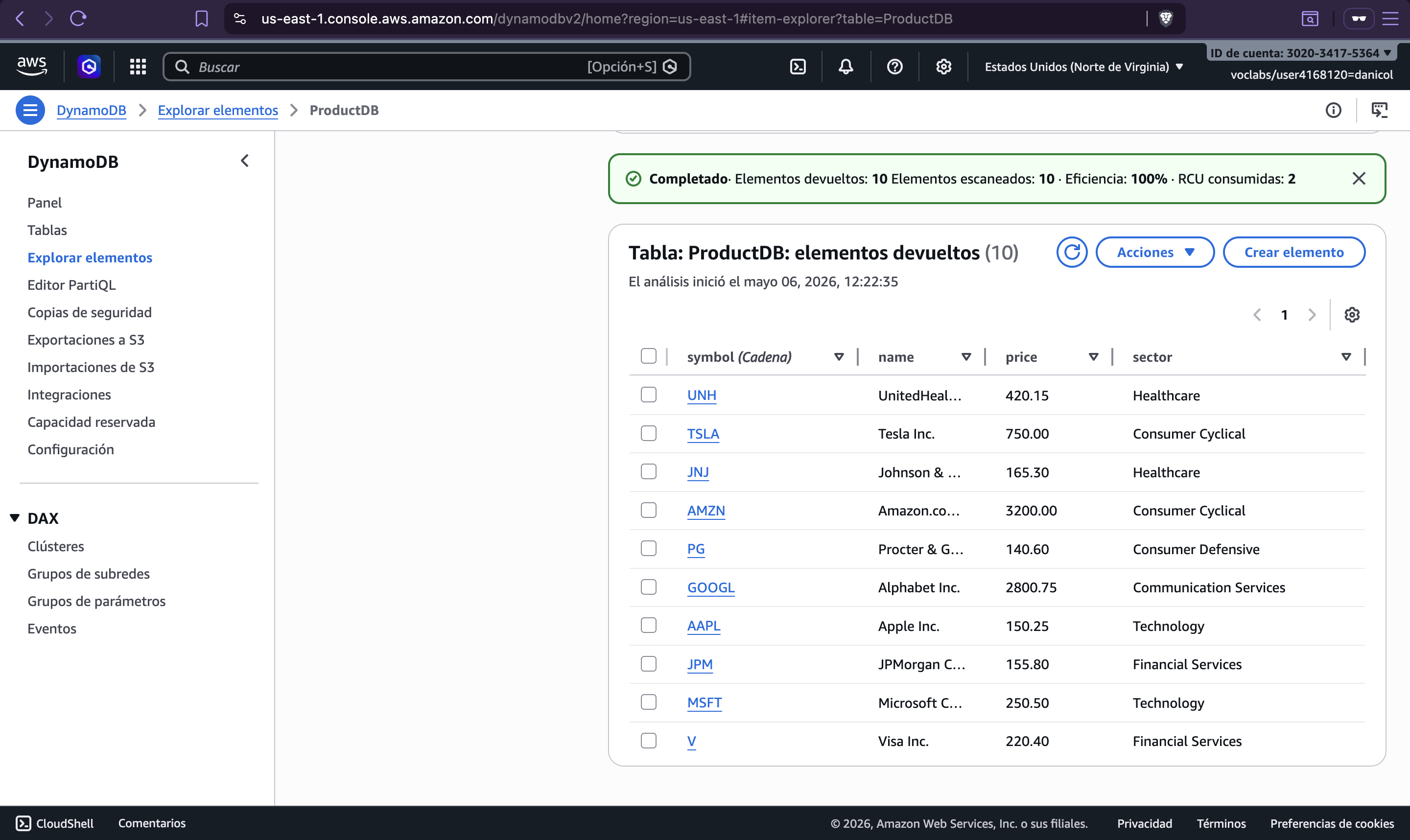Sort by the name column arrow
Image resolution: width=1410 pixels, height=840 pixels.
pos(966,357)
